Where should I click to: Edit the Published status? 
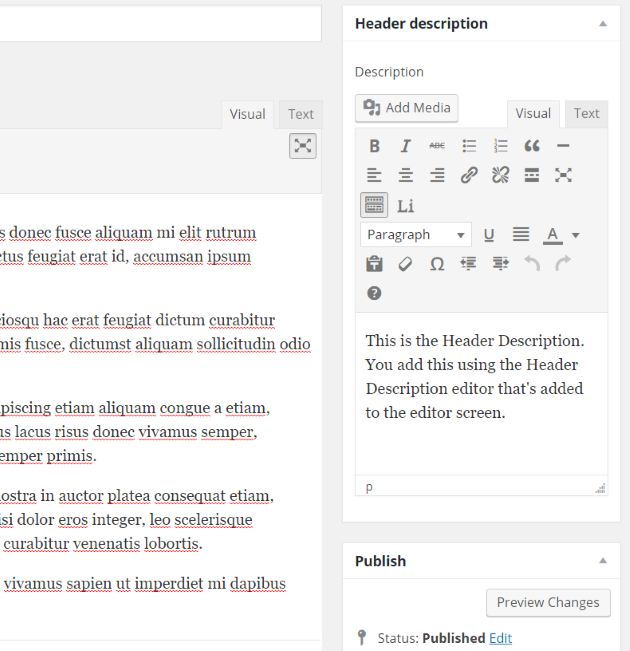500,638
